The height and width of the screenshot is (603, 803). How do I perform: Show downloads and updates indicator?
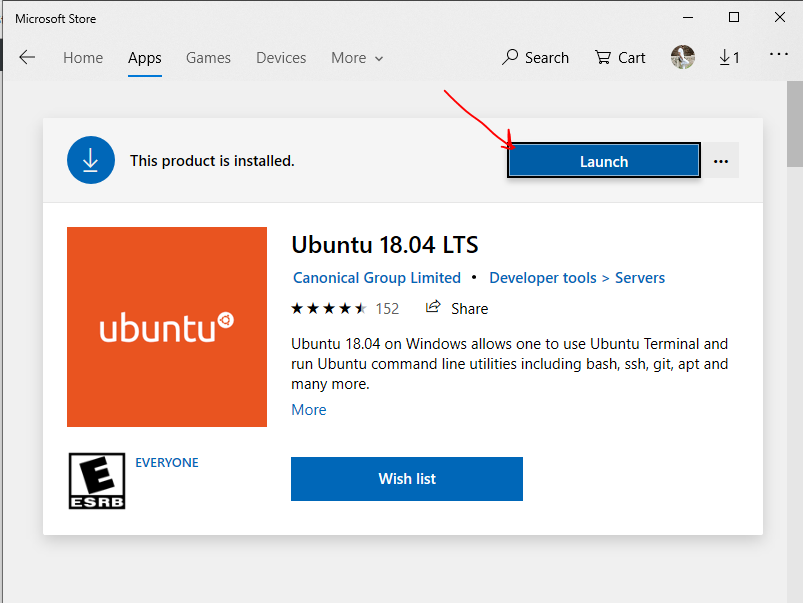click(x=729, y=57)
